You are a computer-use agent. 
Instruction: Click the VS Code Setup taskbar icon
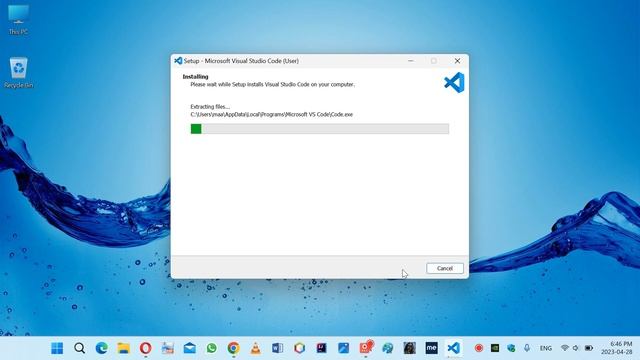pos(453,348)
